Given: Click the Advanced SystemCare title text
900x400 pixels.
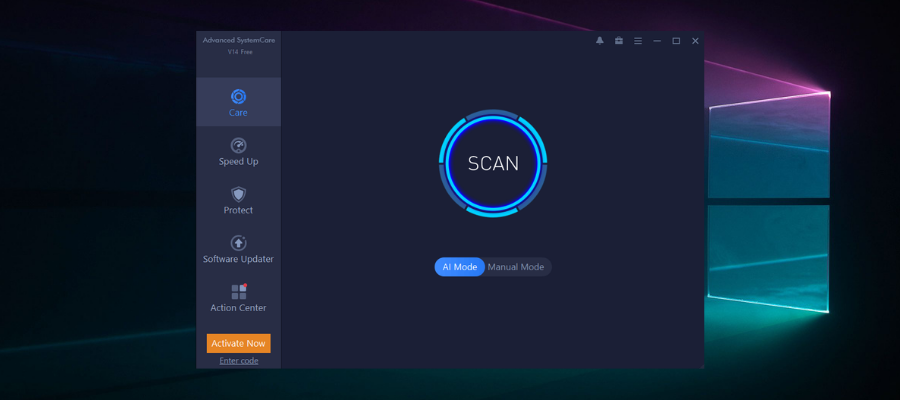Looking at the screenshot, I should (238, 40).
